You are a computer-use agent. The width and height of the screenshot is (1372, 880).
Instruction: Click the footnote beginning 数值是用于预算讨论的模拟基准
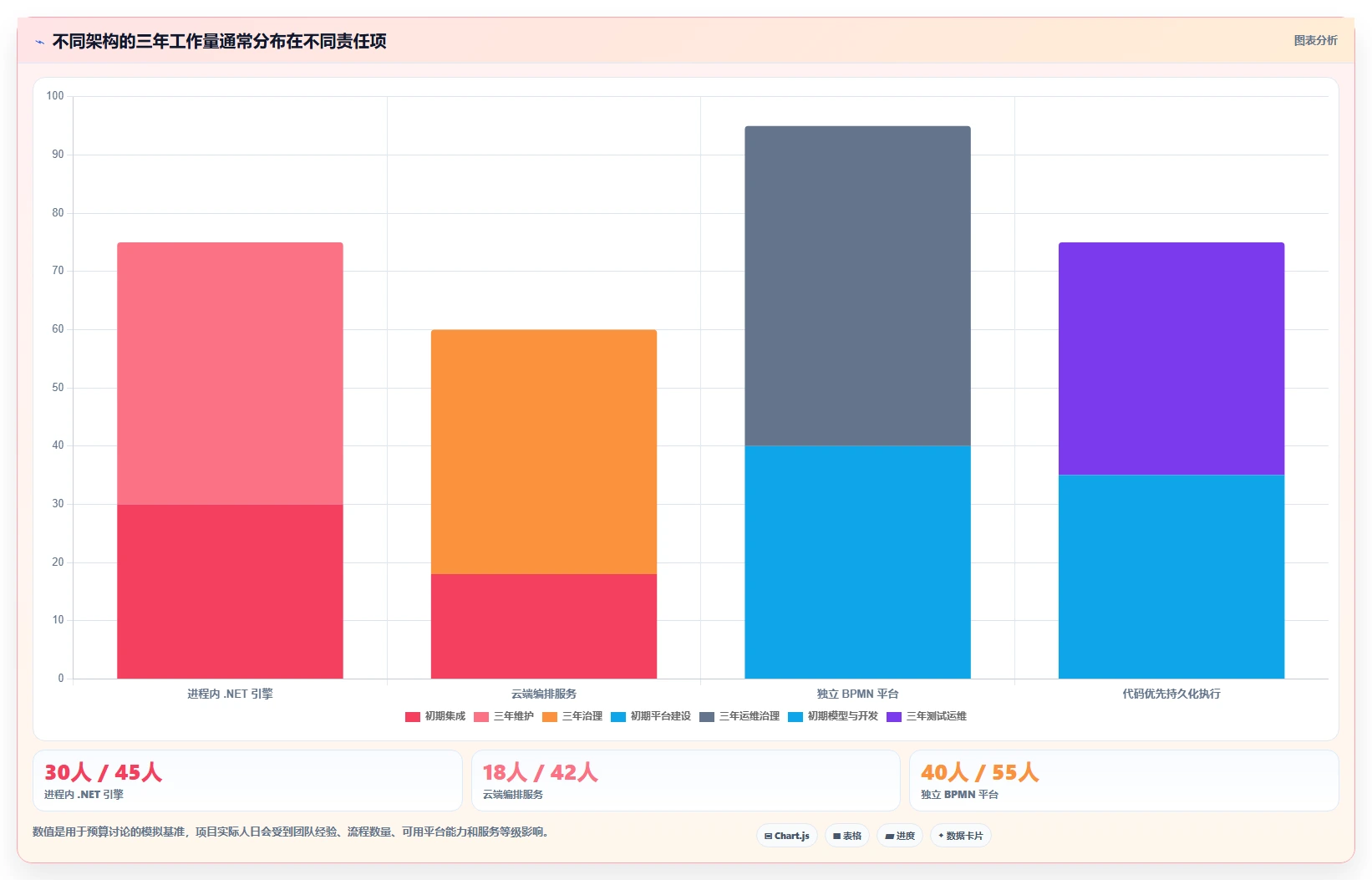(x=292, y=832)
